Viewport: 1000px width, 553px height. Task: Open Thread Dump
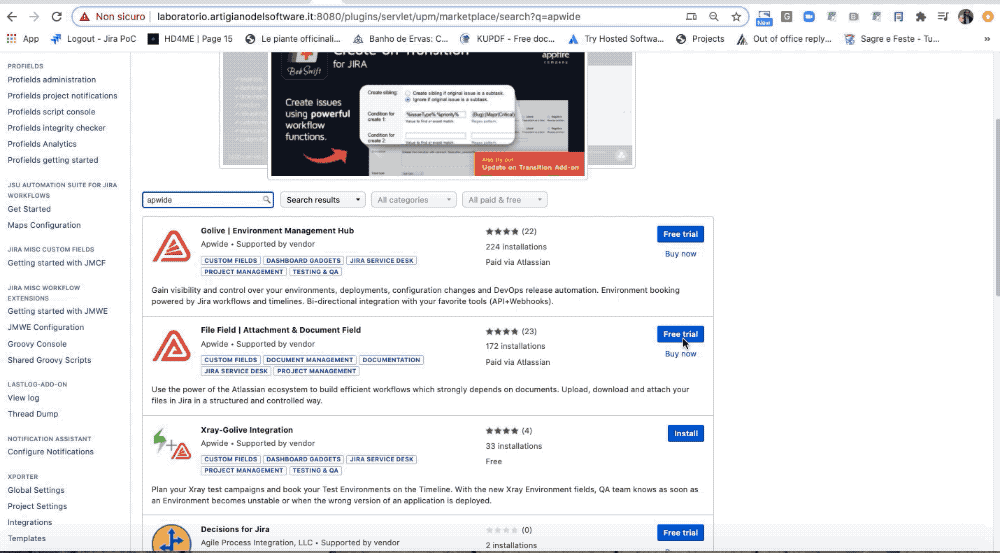pyautogui.click(x=33, y=414)
